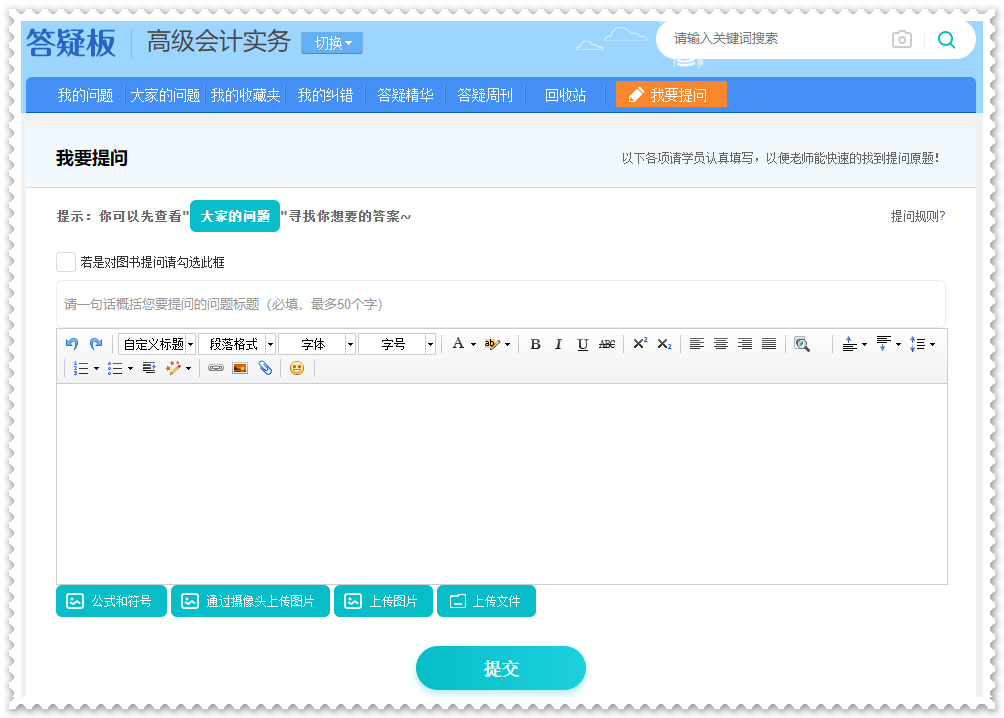Open search preview with the magnifier toolbar icon
This screenshot has width=1004, height=718.
(803, 344)
